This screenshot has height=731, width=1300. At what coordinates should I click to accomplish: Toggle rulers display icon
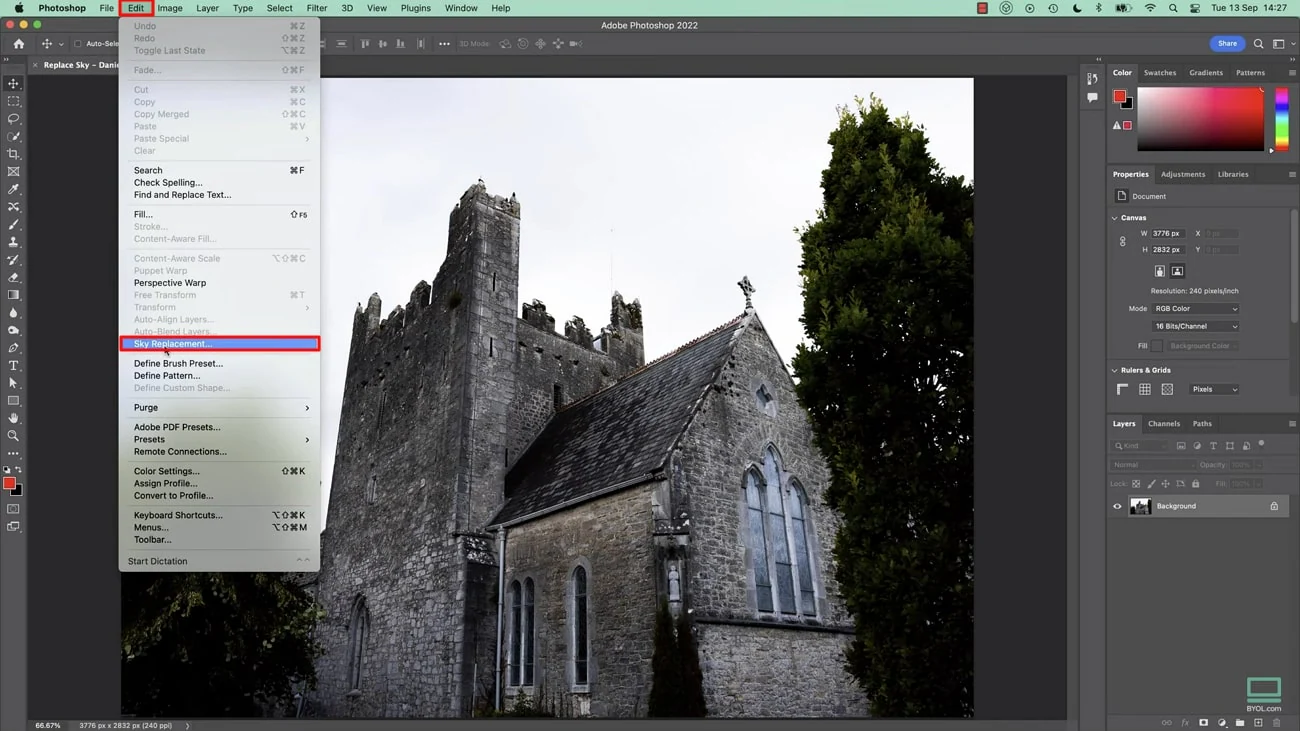tap(1122, 389)
